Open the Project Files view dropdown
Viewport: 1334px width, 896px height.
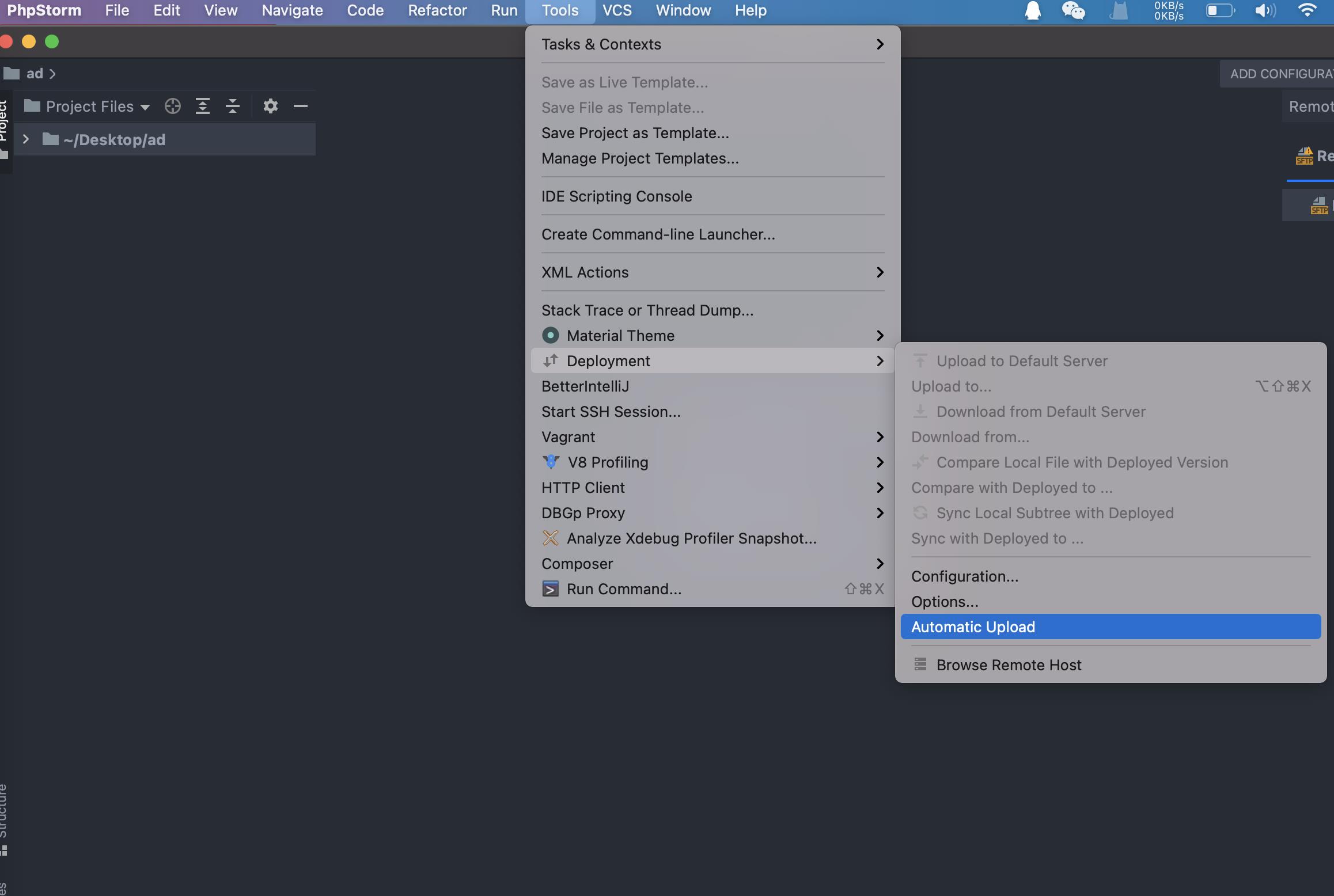87,106
